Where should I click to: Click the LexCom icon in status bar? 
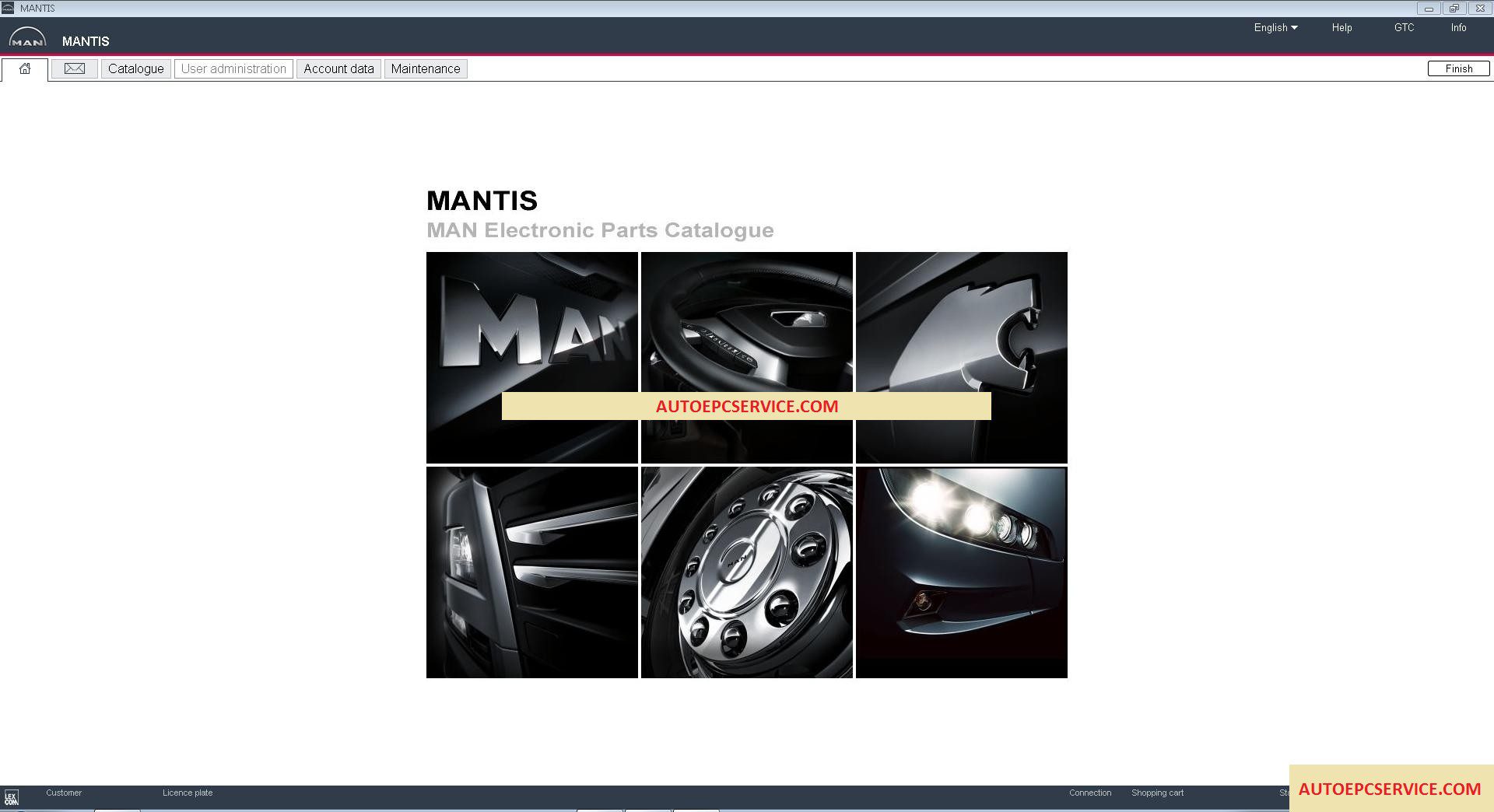point(11,798)
